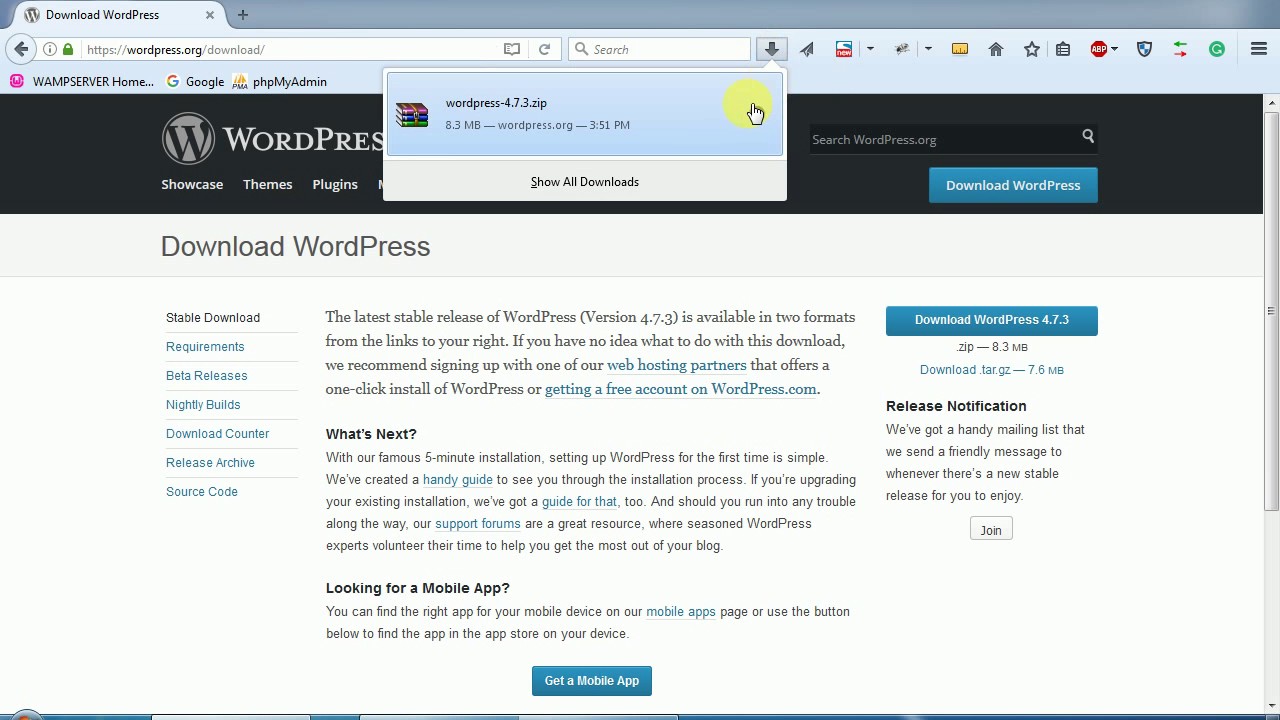The image size is (1280, 720).
Task: Open the Themes menu item
Action: point(267,184)
